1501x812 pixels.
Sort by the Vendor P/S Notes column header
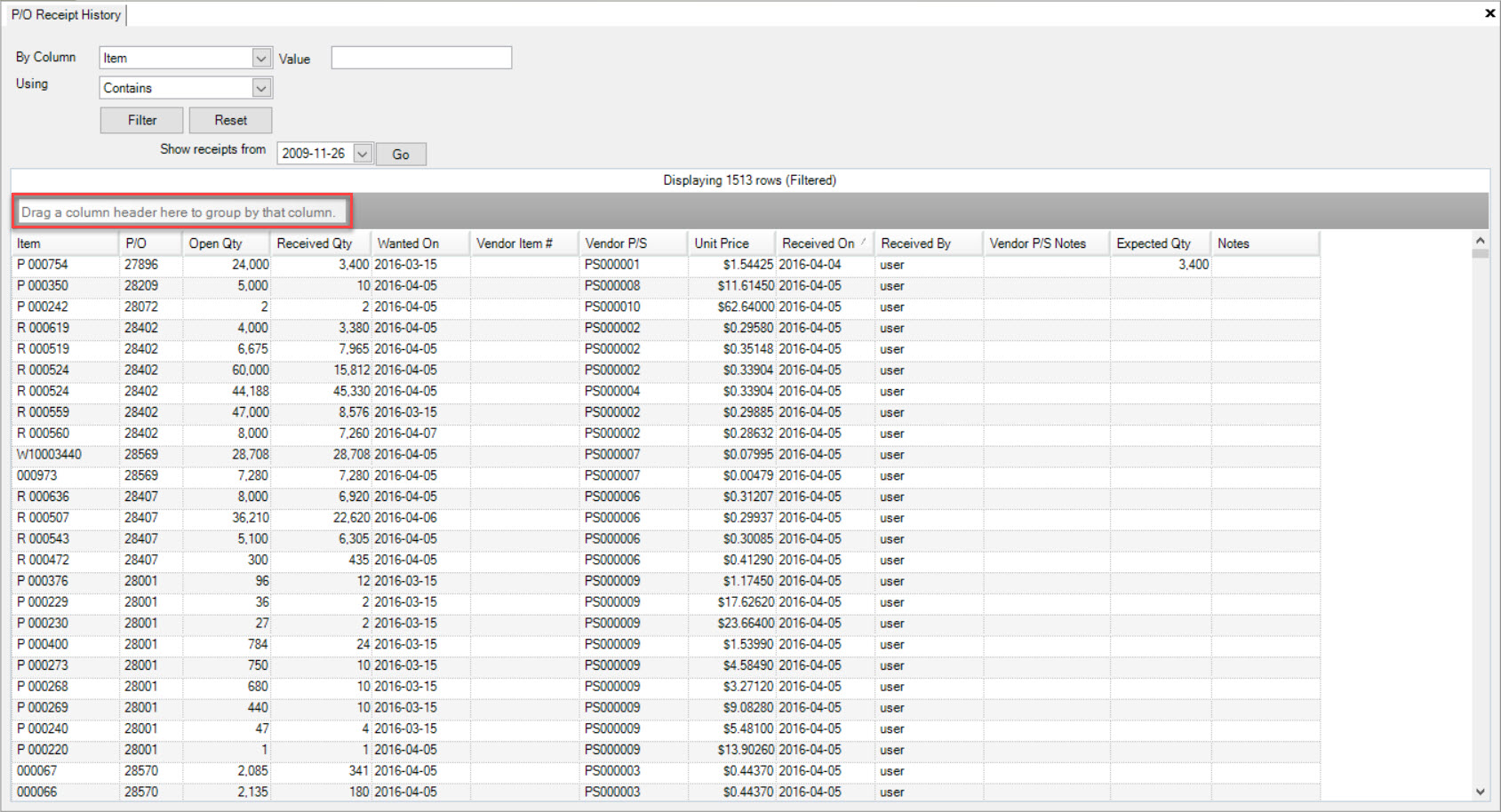point(1047,243)
